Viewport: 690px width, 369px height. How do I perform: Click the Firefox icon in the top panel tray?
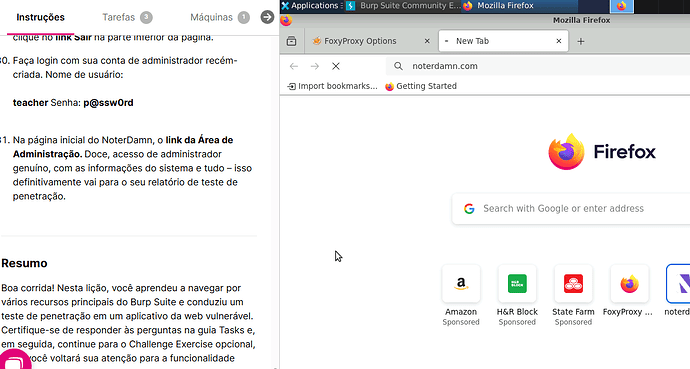(621, 6)
